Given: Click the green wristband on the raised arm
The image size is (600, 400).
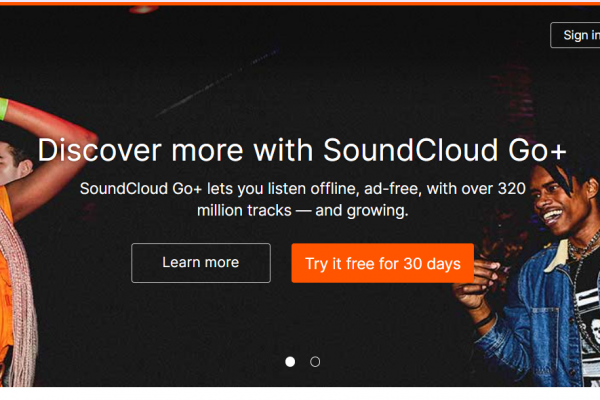Looking at the screenshot, I should (x=3, y=108).
